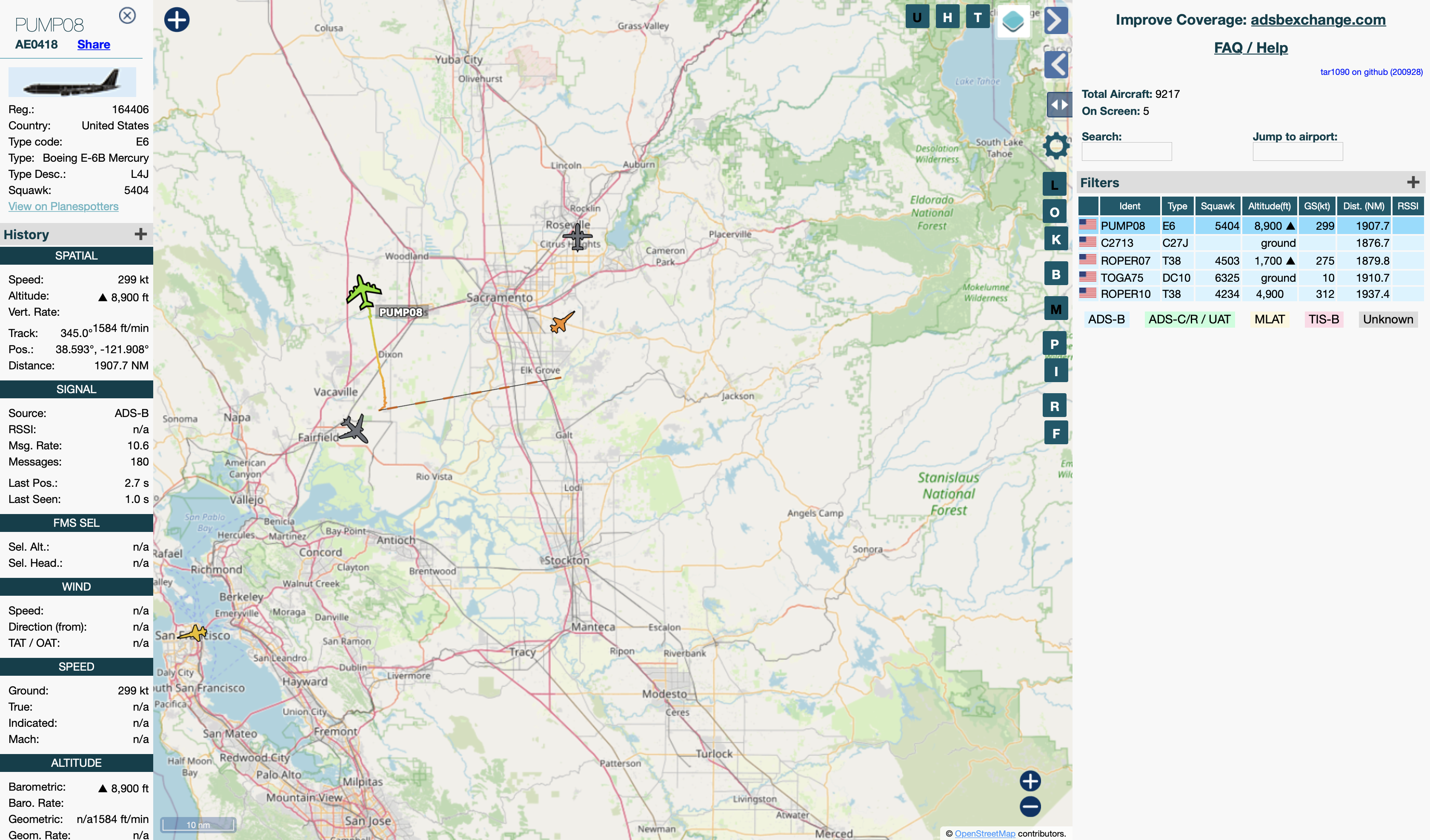The height and width of the screenshot is (840, 1430).
Task: Select the ROPER07 row in aircraft table
Action: pos(1251,260)
